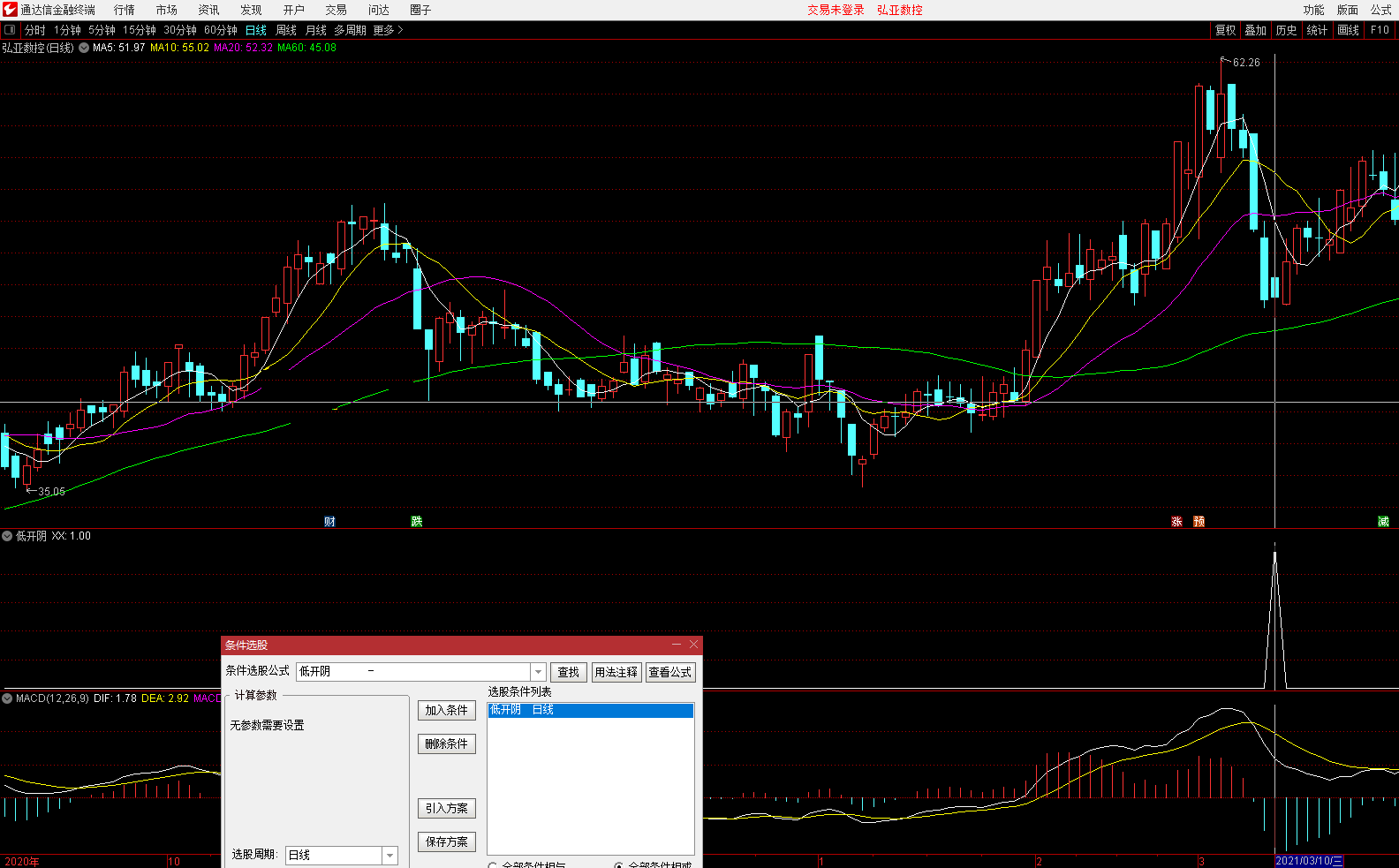Open the 开户 menu

tap(294, 10)
